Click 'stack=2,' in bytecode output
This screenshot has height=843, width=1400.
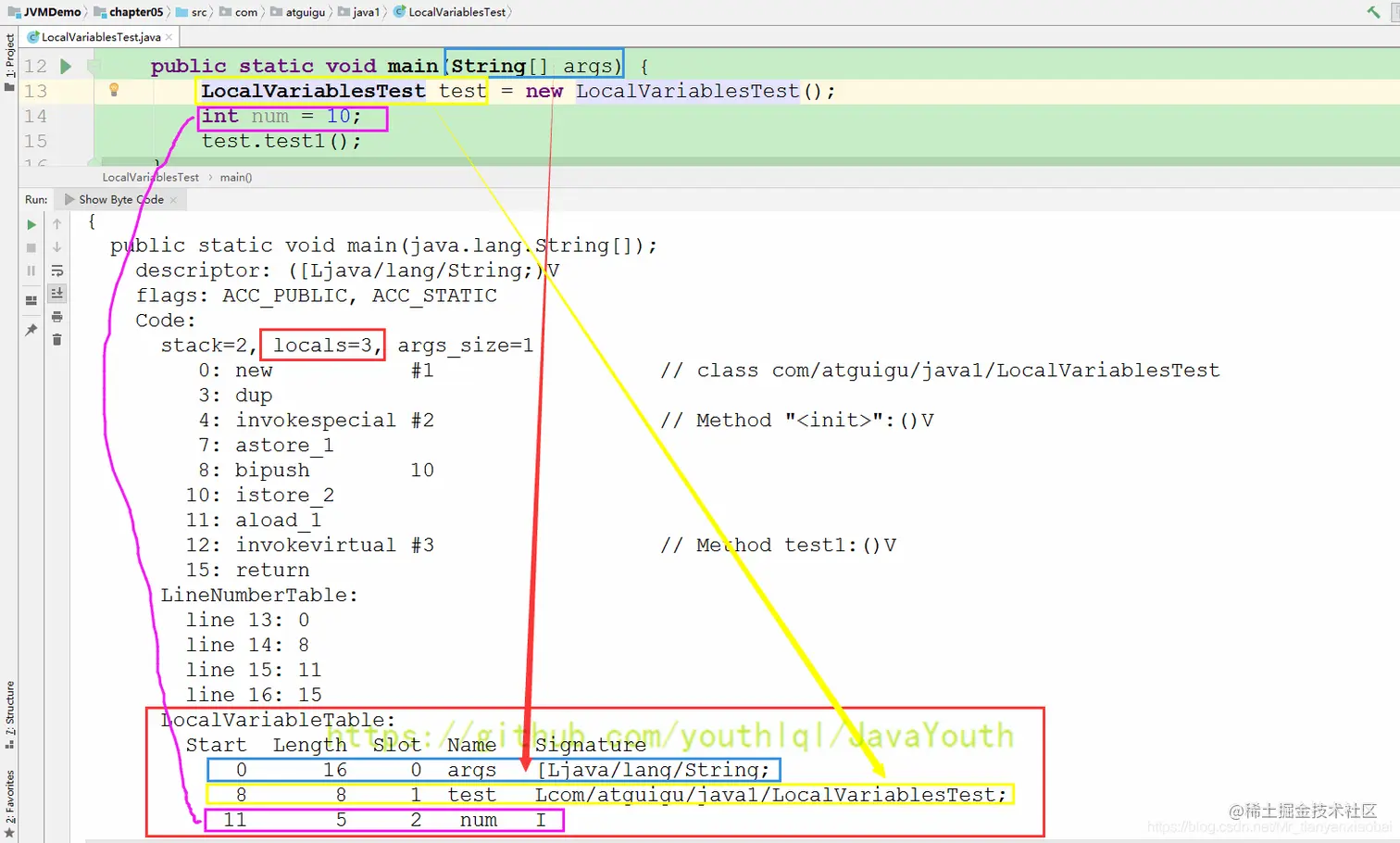(x=208, y=346)
